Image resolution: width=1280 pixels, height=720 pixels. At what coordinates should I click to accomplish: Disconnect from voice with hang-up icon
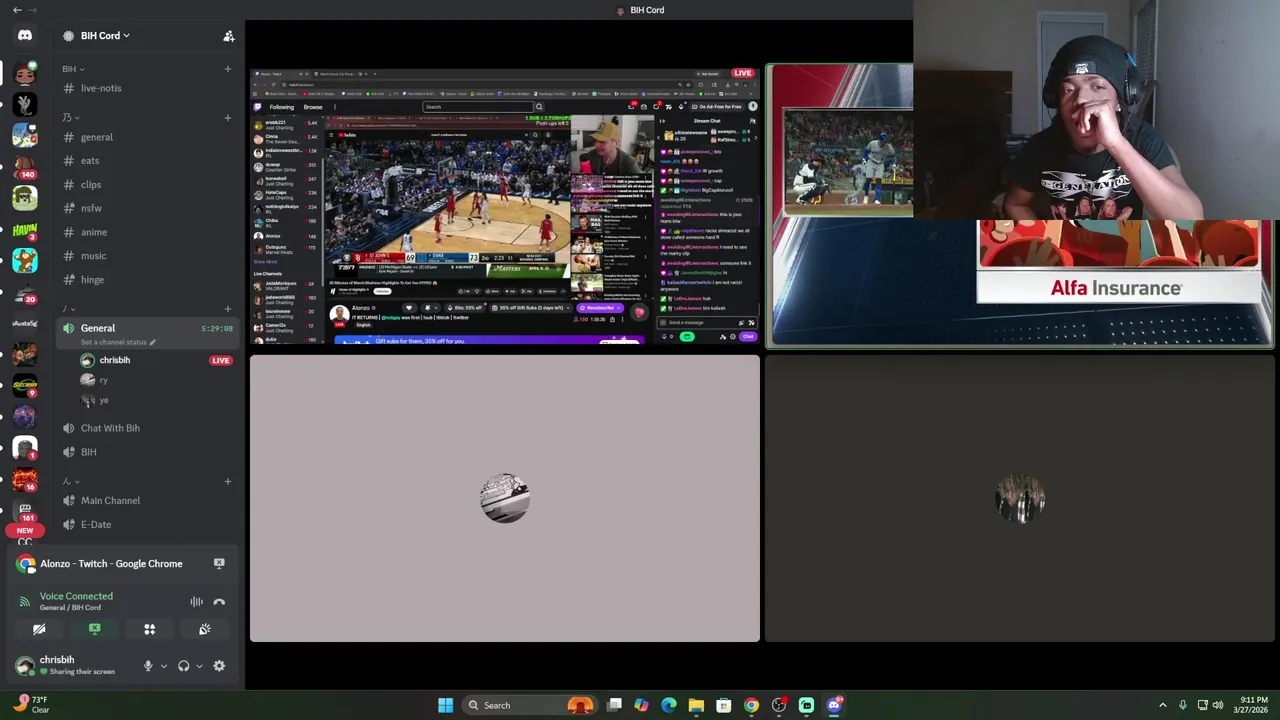(x=219, y=602)
